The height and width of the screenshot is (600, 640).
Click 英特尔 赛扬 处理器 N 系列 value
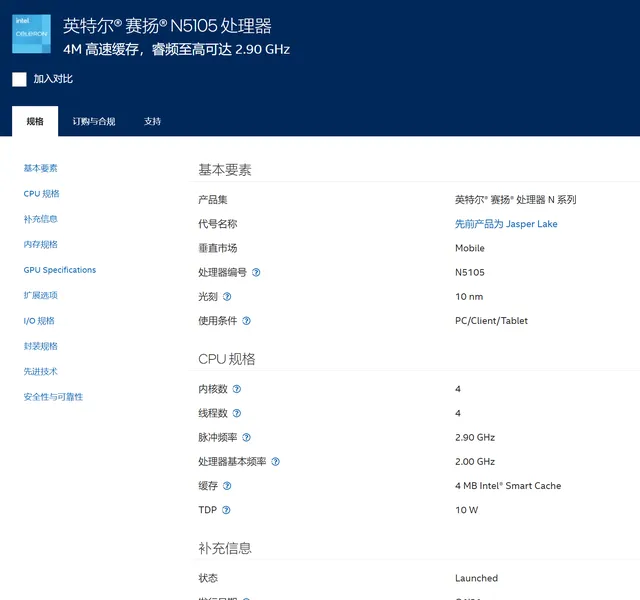516,200
